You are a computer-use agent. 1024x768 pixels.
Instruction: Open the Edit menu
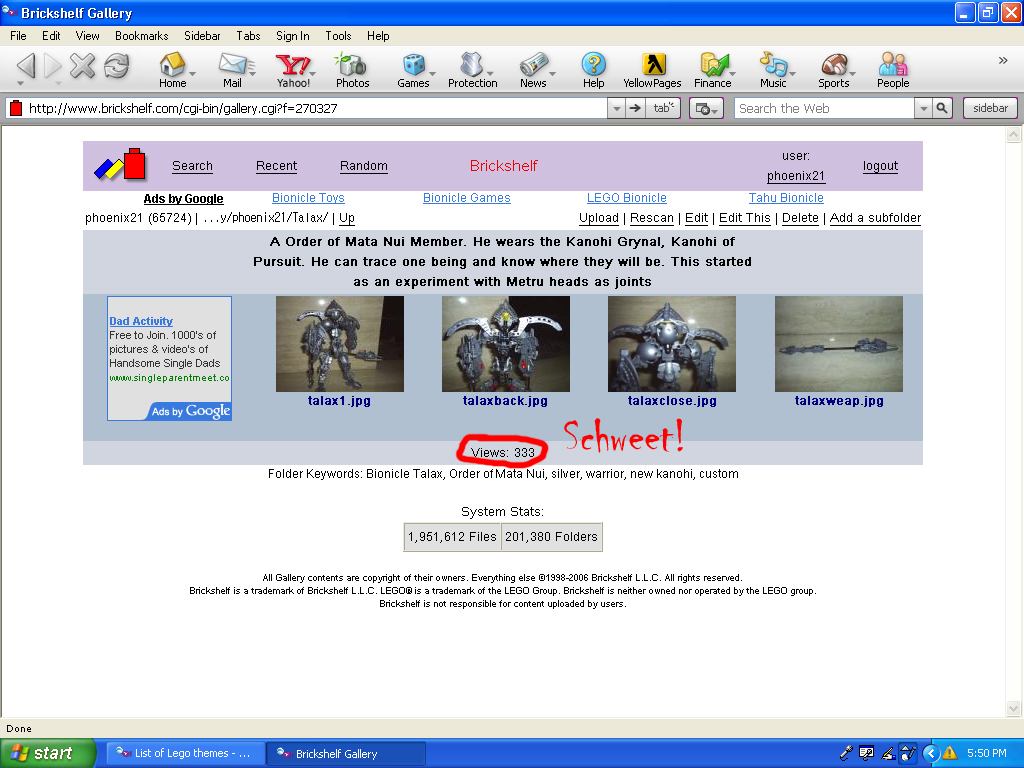(51, 36)
